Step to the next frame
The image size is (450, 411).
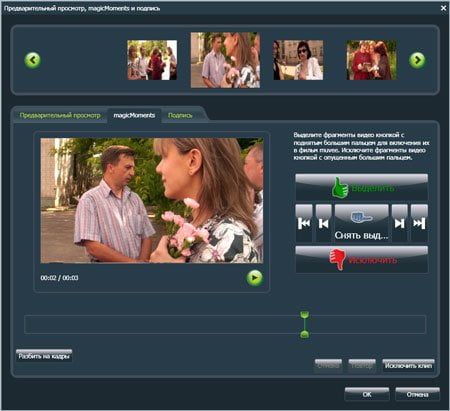[400, 223]
